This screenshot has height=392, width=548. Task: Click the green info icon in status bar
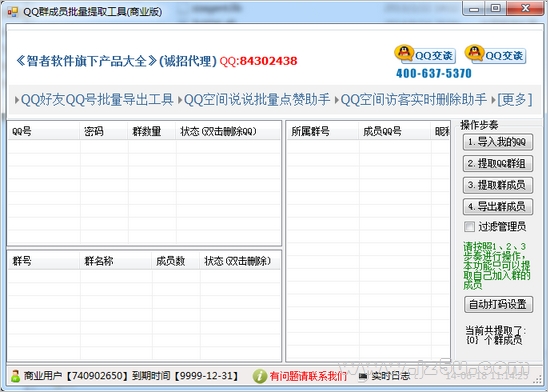(260, 376)
